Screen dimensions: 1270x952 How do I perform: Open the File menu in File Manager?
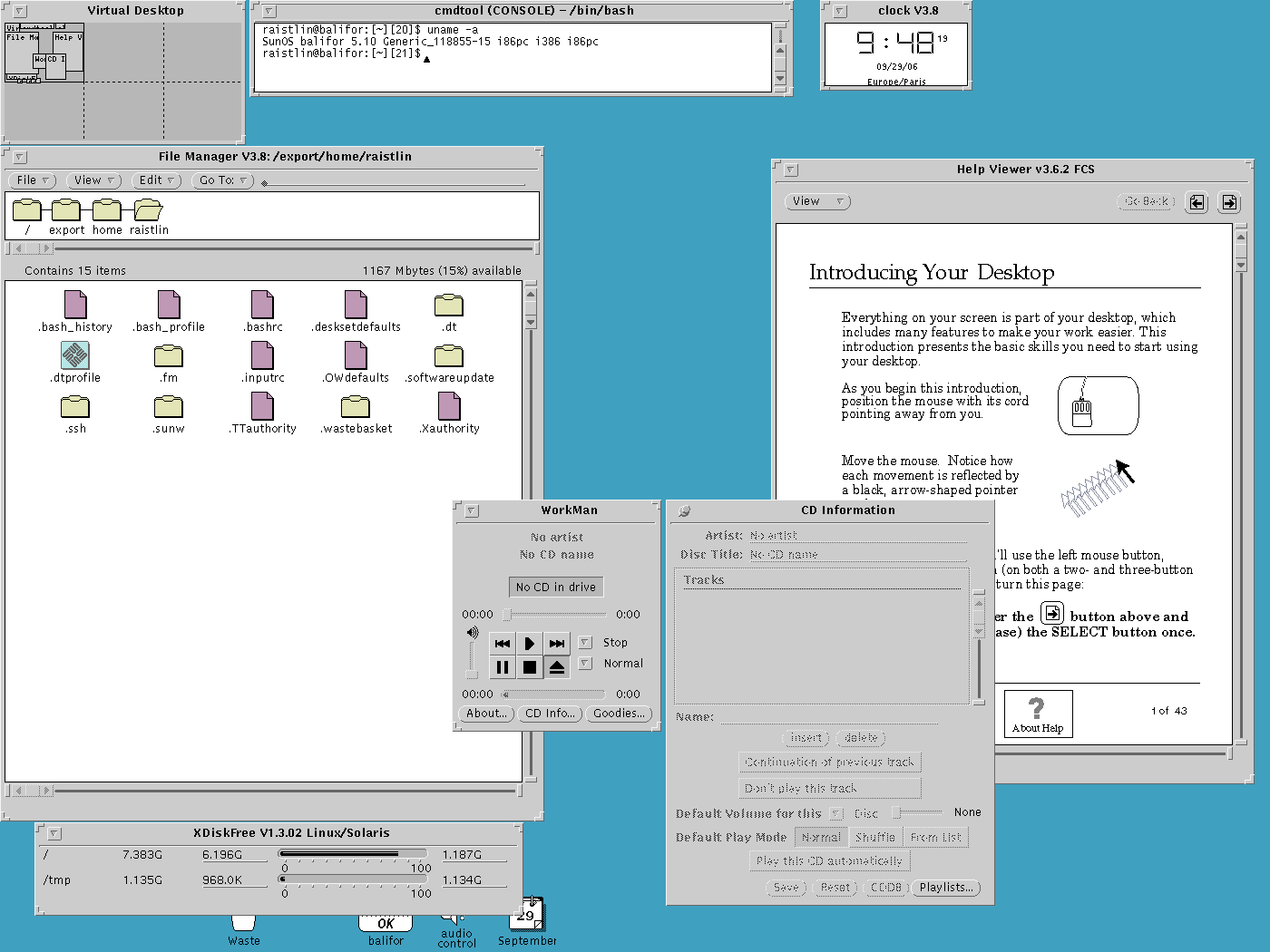[x=34, y=180]
